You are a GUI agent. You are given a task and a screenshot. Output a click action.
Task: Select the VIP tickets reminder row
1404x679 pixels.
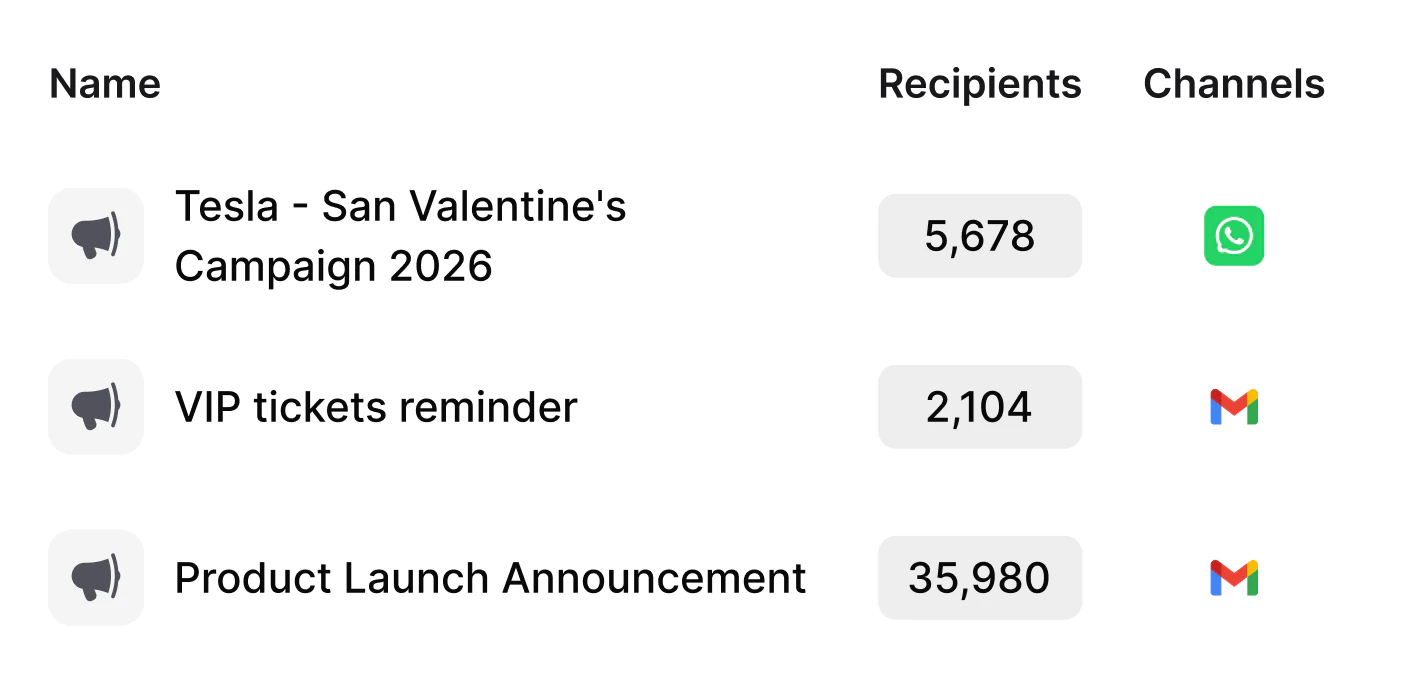coord(600,406)
